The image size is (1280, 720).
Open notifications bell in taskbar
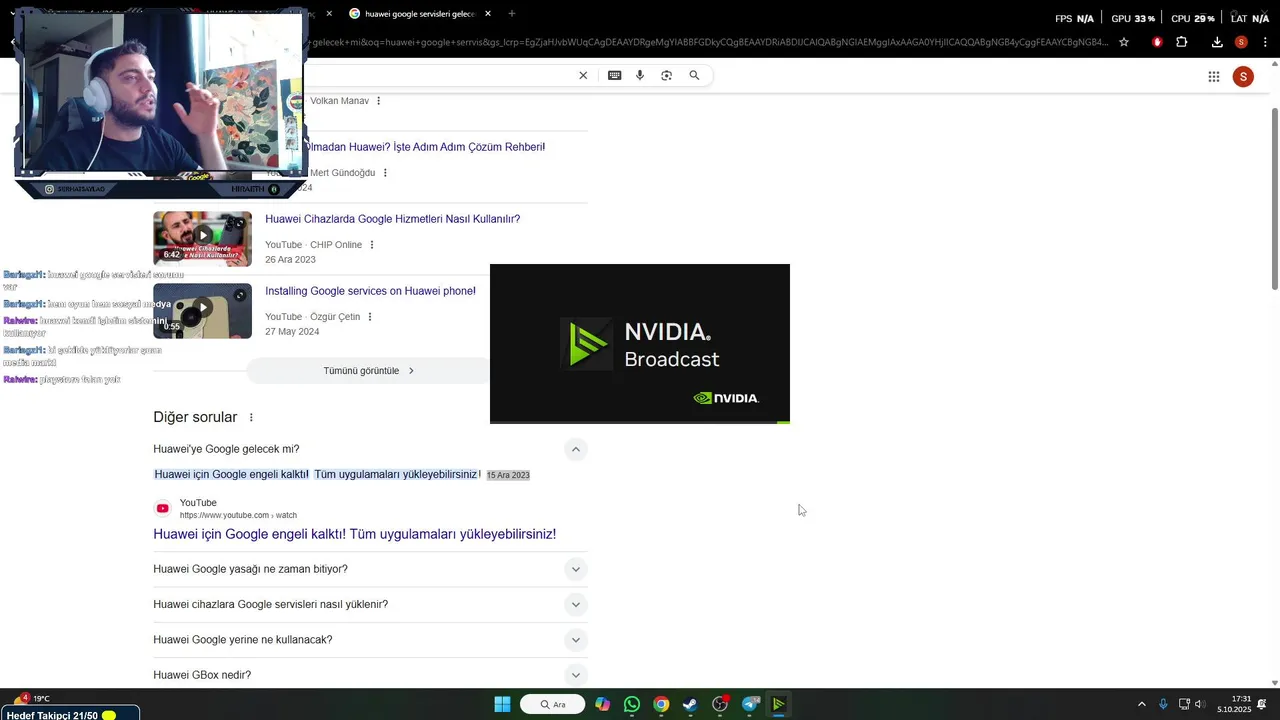click(x=1262, y=704)
